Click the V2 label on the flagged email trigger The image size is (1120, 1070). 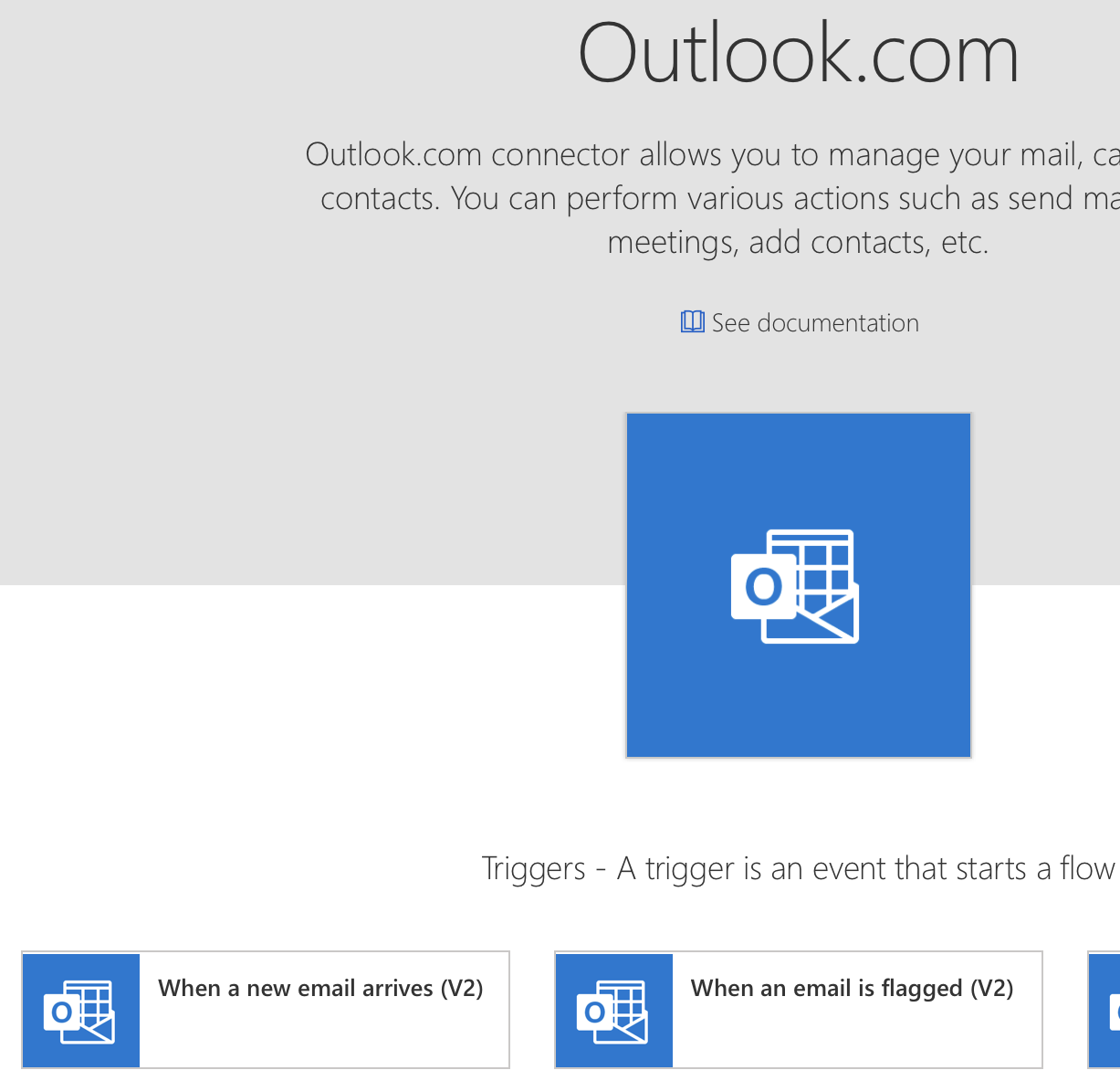[991, 988]
